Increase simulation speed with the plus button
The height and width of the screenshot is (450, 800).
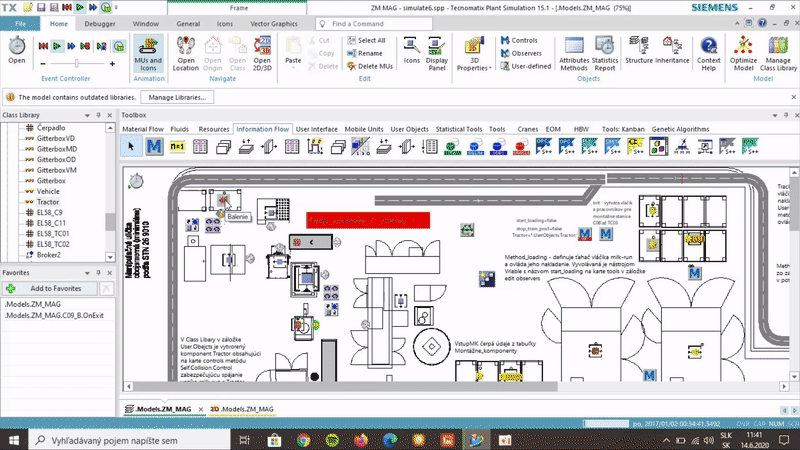pyautogui.click(x=112, y=64)
